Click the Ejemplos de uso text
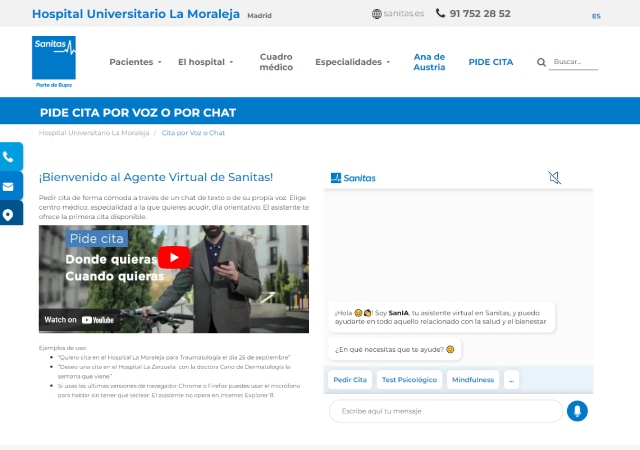 (63, 348)
